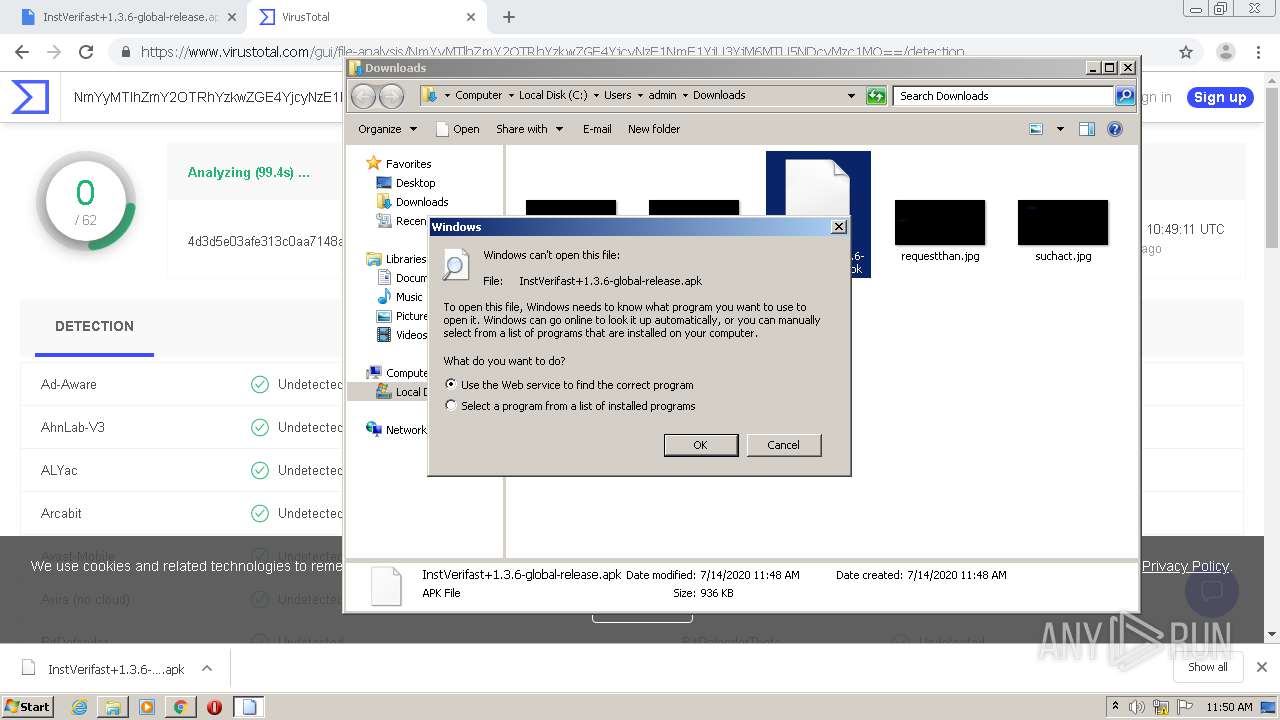Select the highlighted APK file icon
This screenshot has height=720, width=1280.
tap(818, 214)
